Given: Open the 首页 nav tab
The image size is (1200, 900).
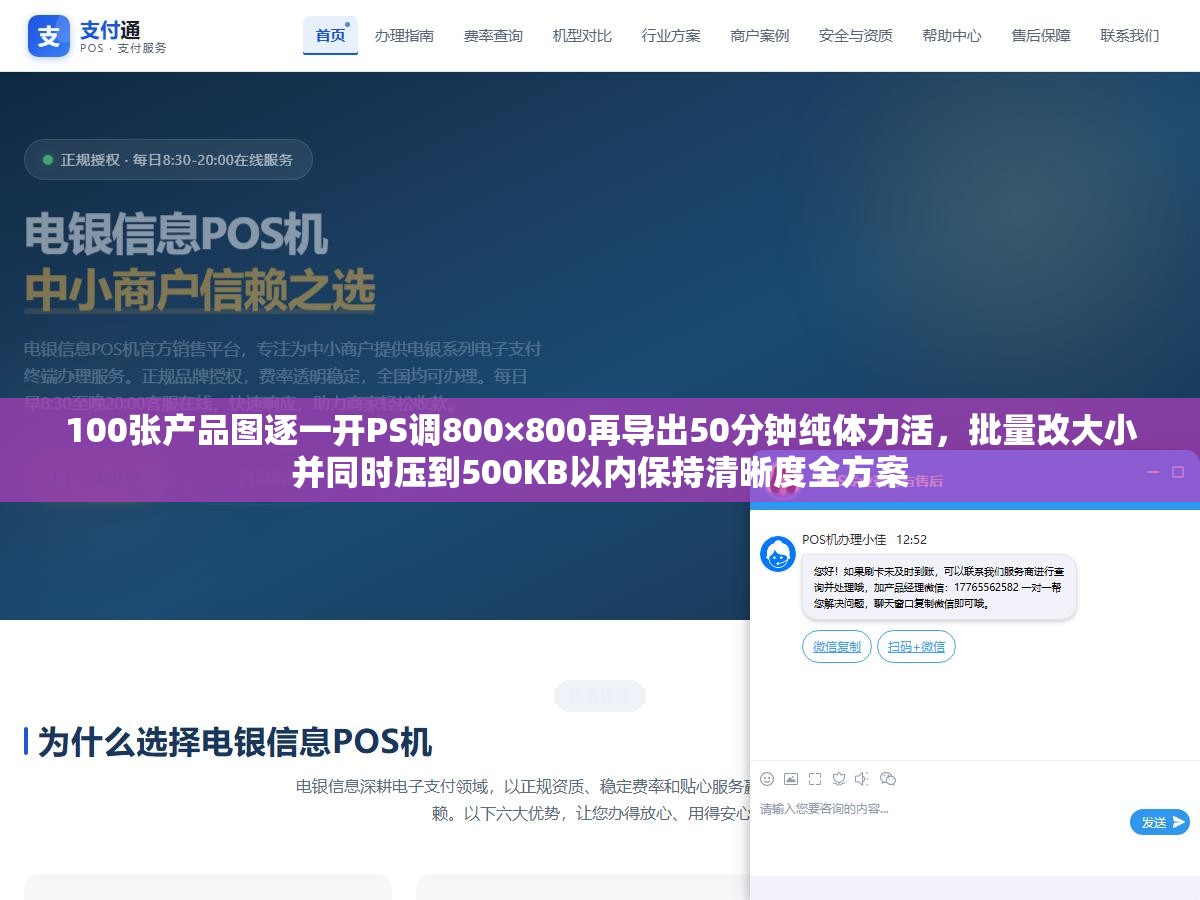Looking at the screenshot, I should tap(330, 35).
